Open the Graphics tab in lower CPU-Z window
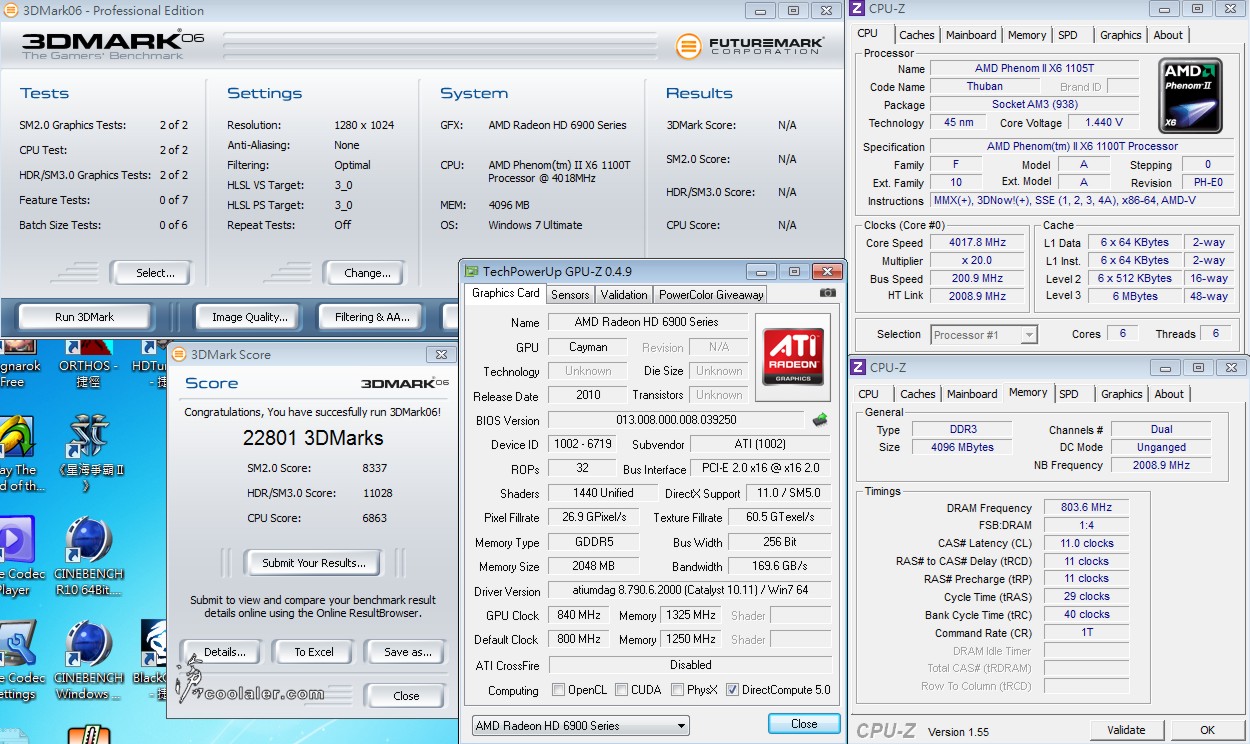Viewport: 1250px width, 744px height. [x=1122, y=394]
